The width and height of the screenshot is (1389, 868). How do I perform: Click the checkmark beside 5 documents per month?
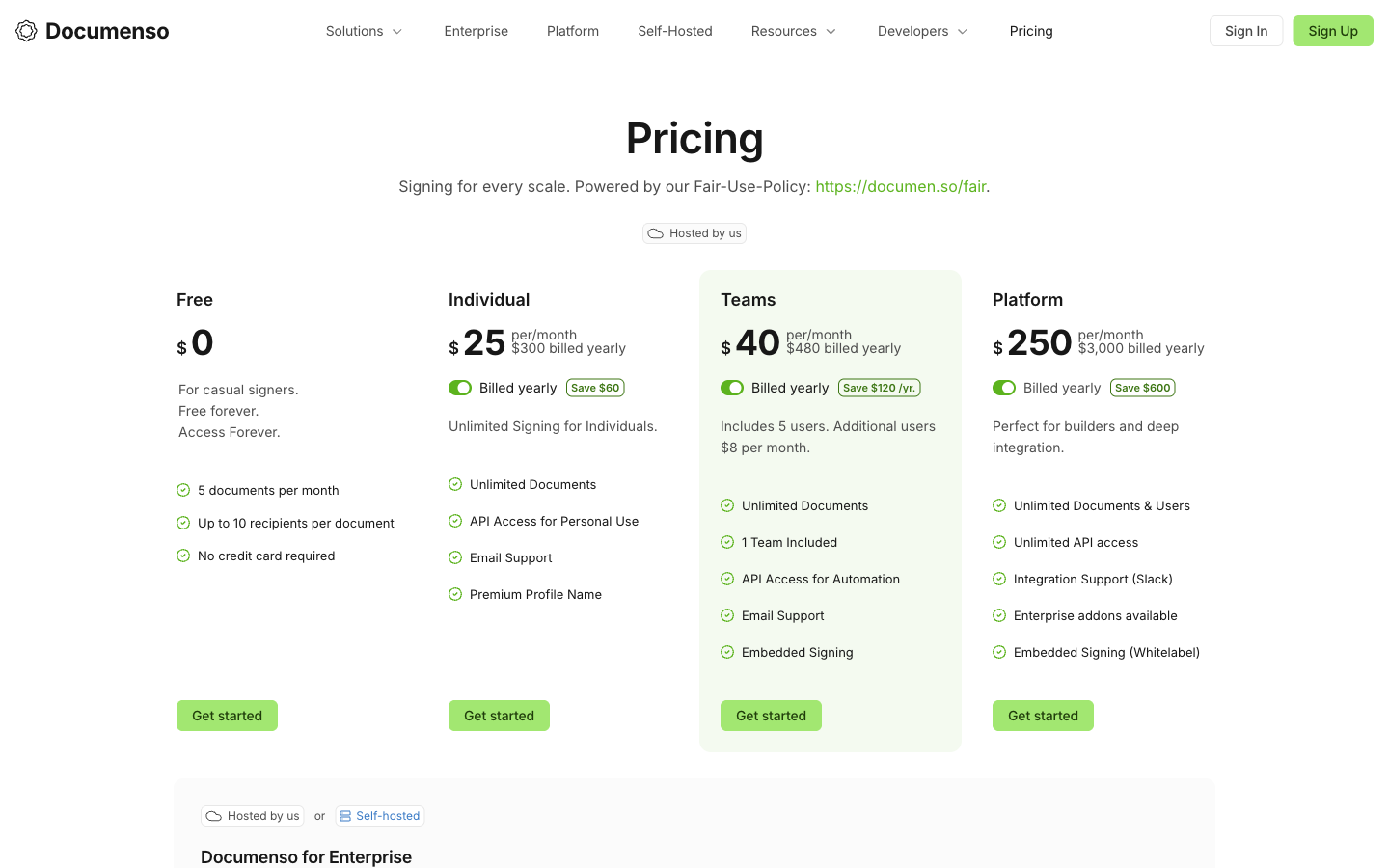(183, 490)
